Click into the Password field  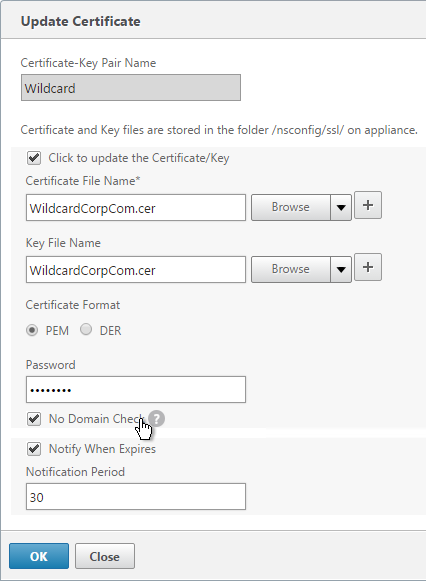click(136, 389)
